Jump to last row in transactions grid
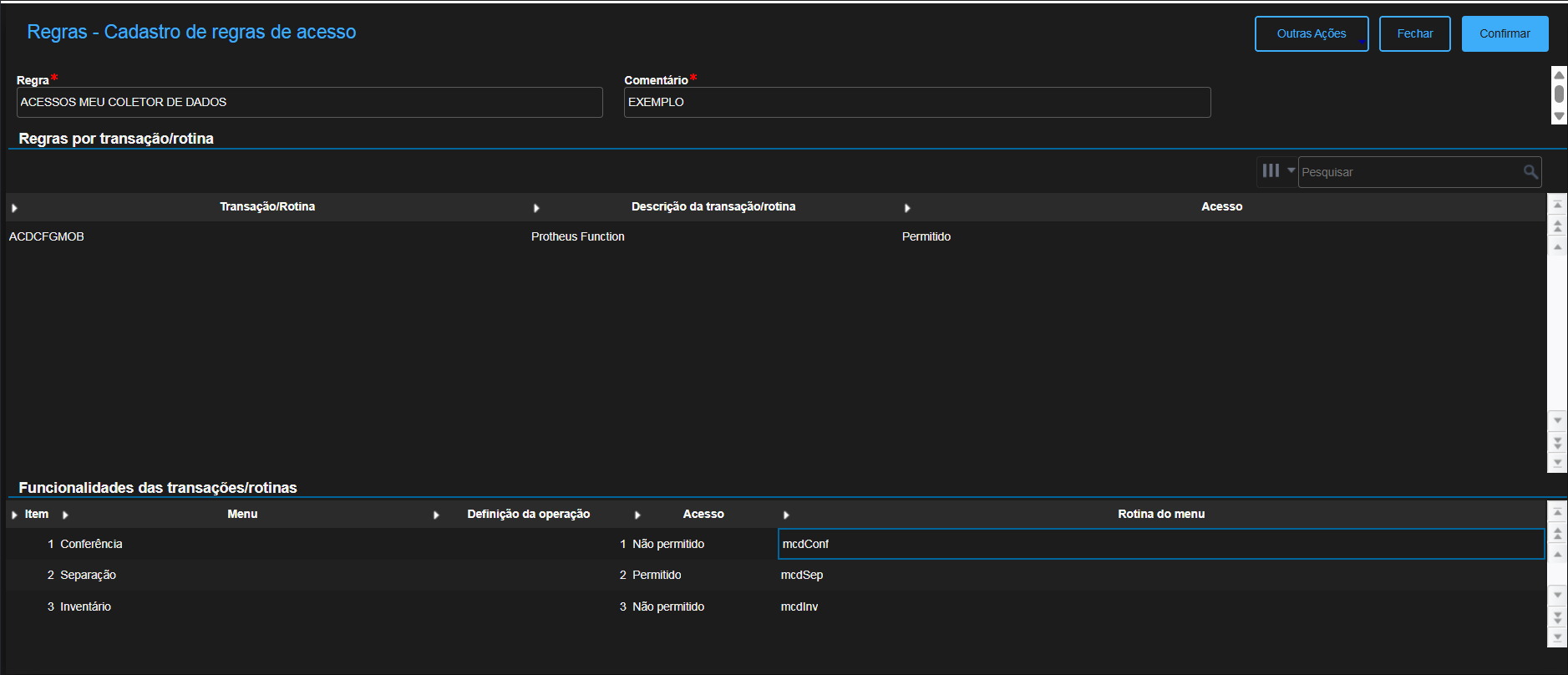 pyautogui.click(x=1557, y=462)
